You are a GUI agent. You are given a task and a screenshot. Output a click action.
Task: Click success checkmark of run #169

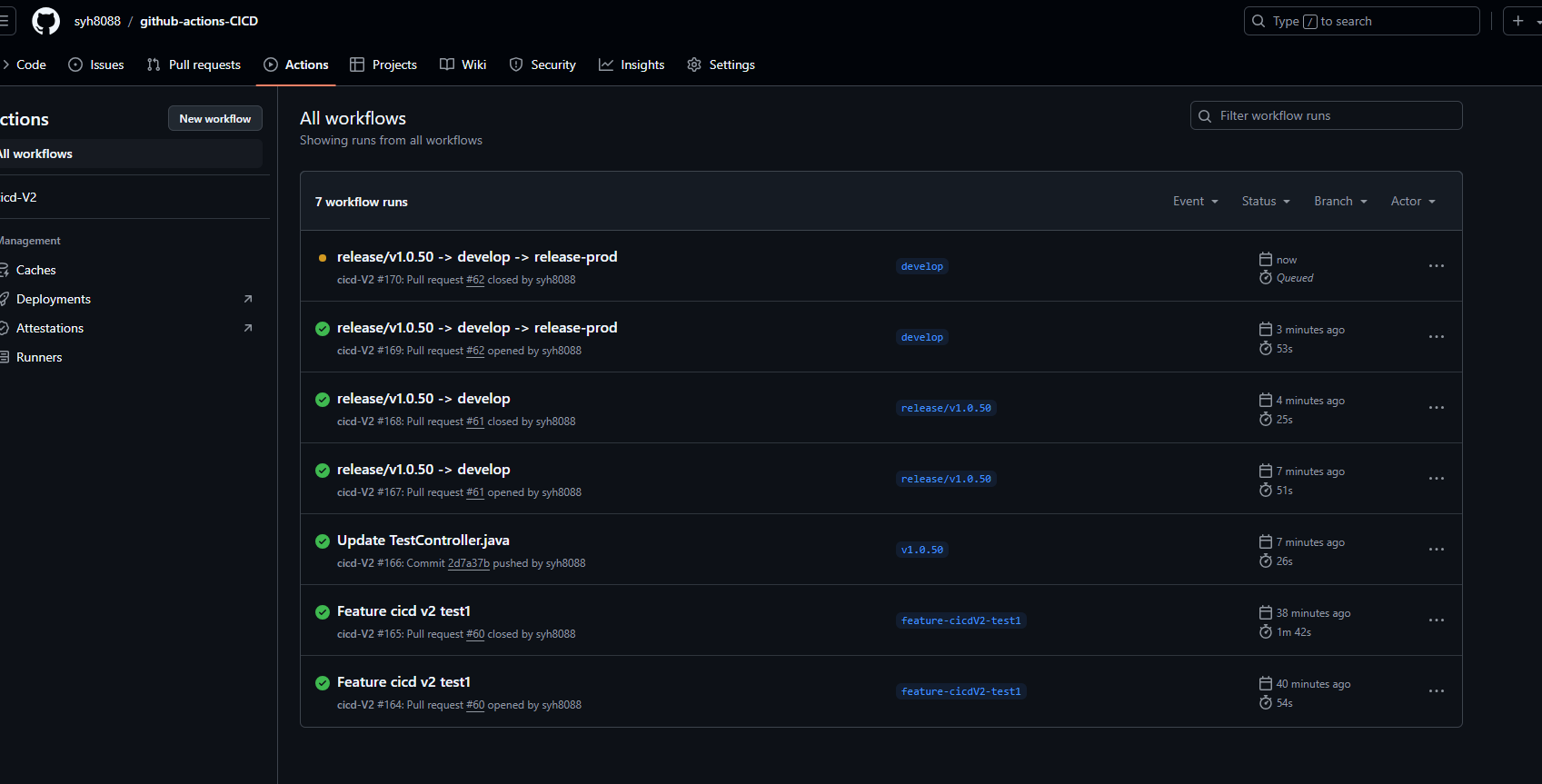(323, 329)
